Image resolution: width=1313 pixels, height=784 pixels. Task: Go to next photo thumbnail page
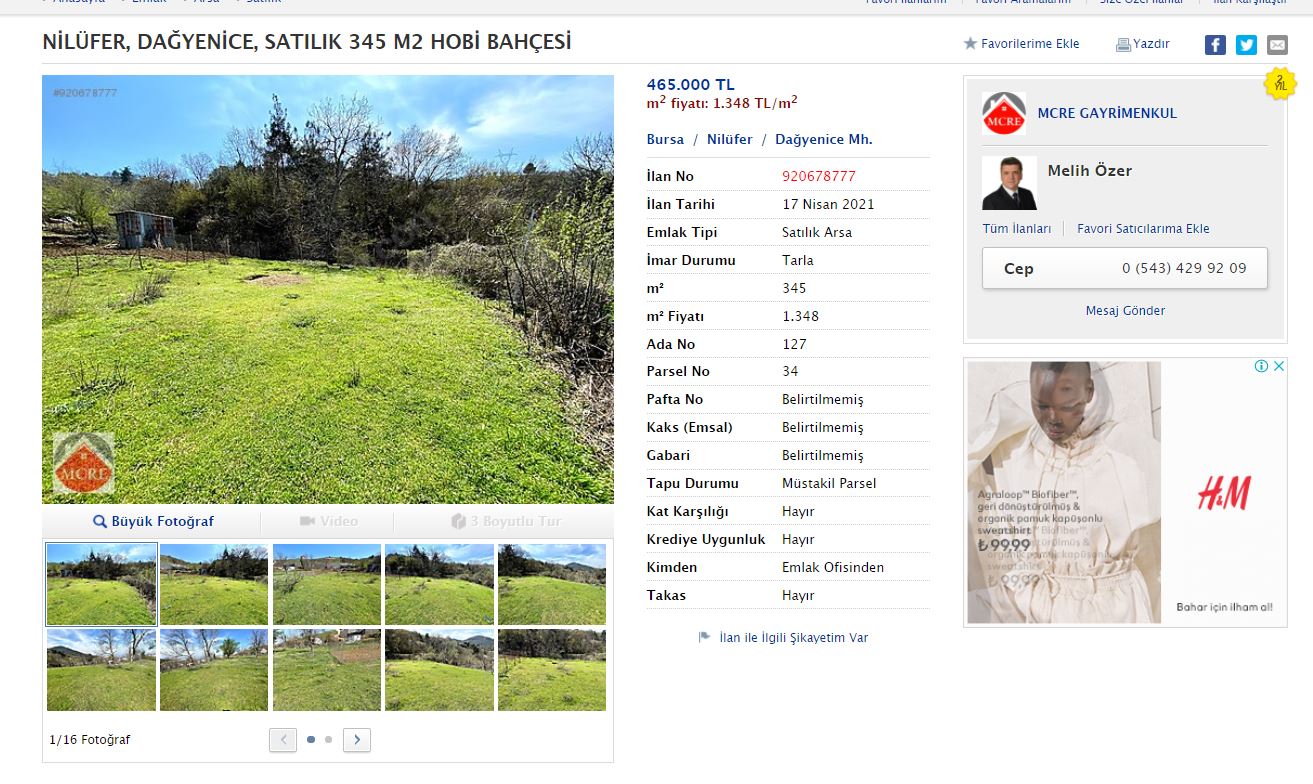[357, 740]
